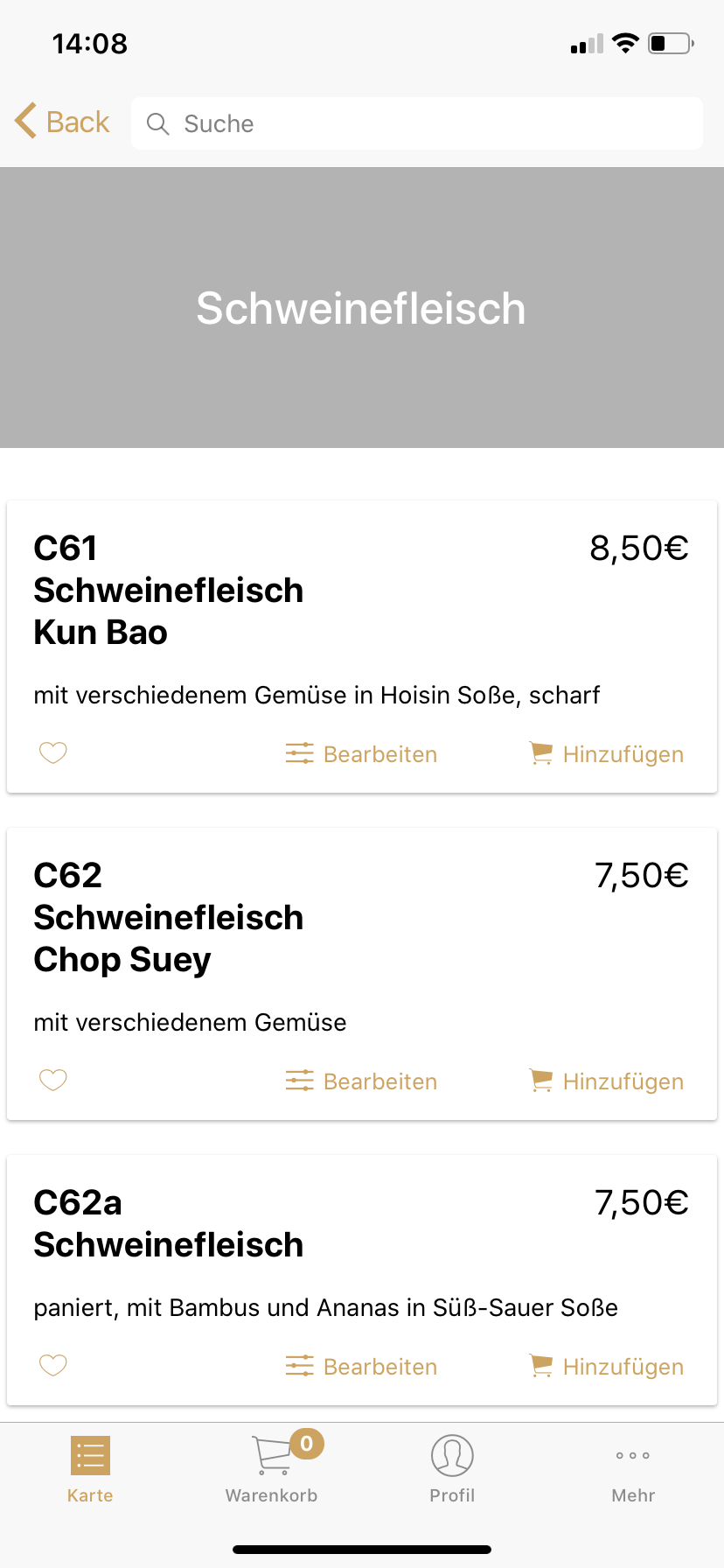
Task: Favorite the C61 Kun Bao dish
Action: point(53,752)
